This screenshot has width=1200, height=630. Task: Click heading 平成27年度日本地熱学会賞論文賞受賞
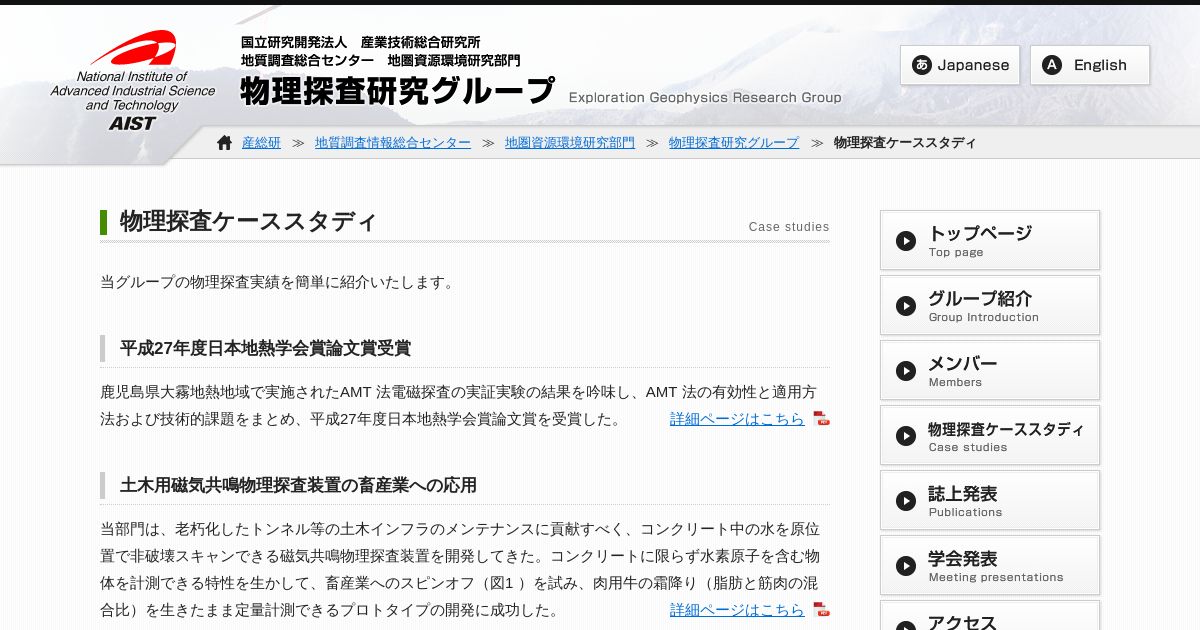pyautogui.click(x=265, y=348)
